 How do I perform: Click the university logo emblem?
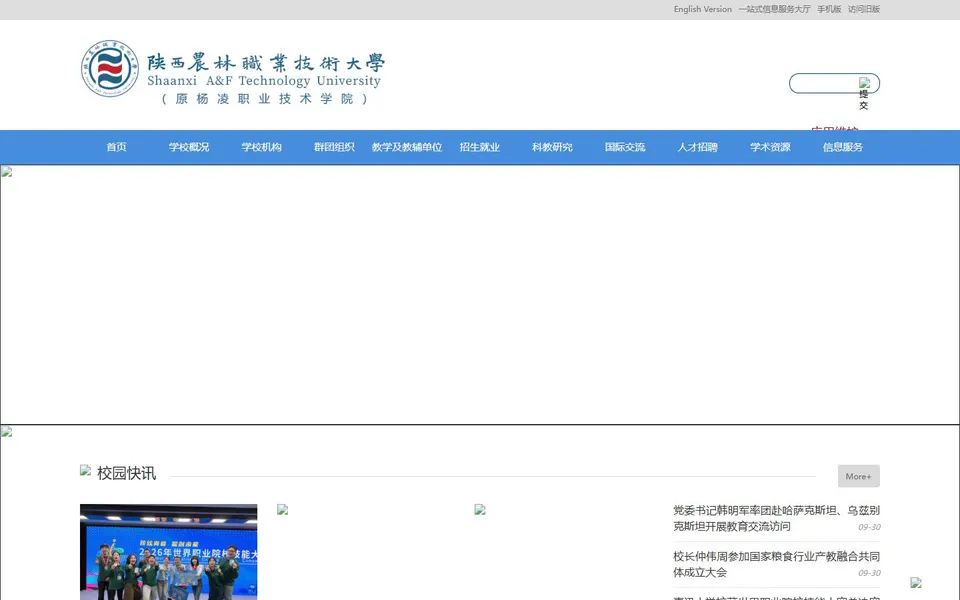tap(110, 69)
